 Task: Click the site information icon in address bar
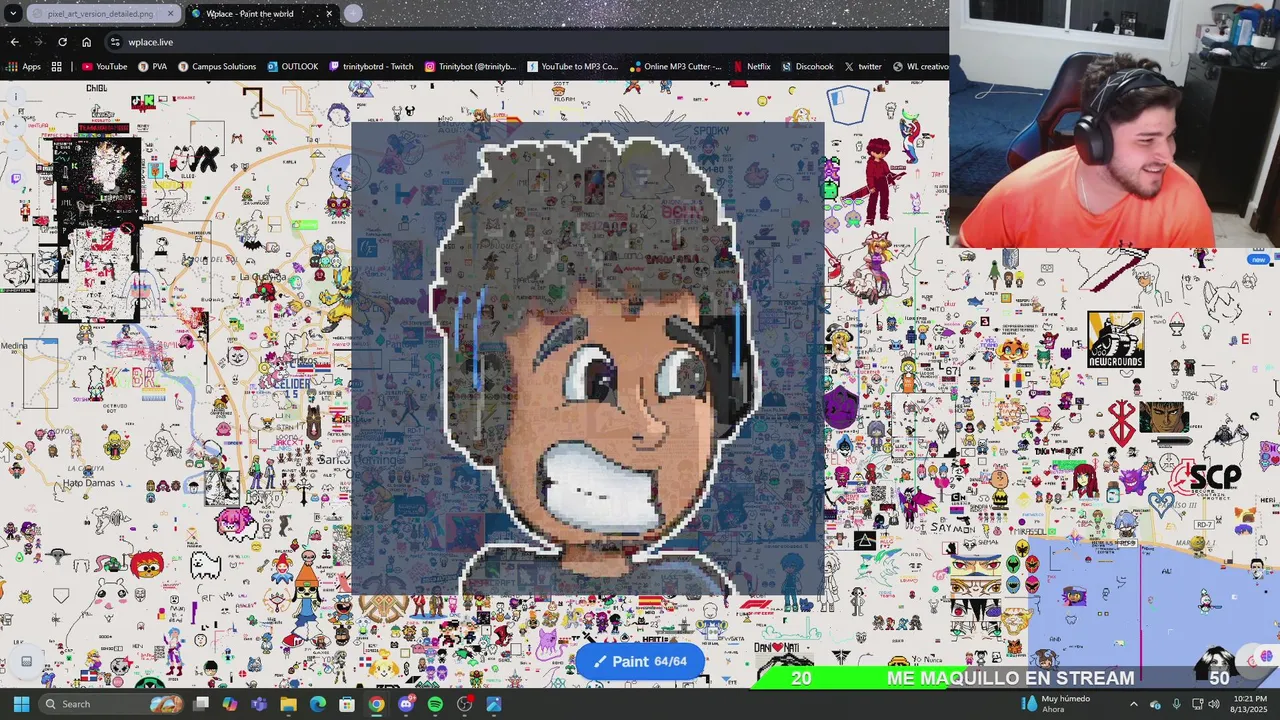[x=115, y=42]
